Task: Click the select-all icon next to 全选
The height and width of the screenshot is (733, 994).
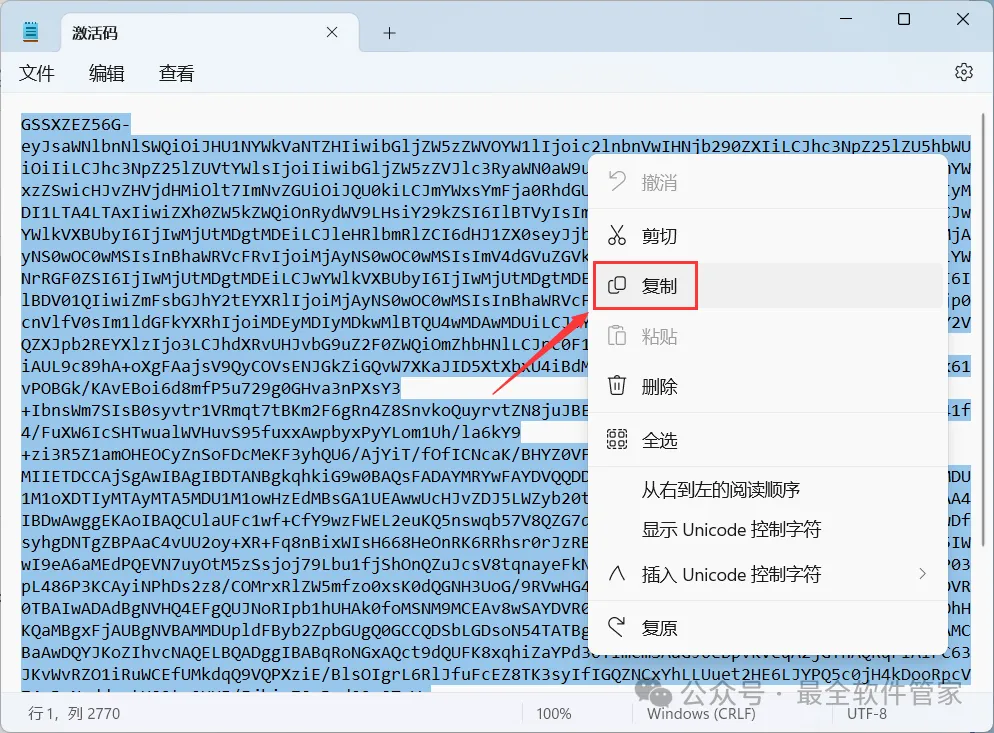Action: point(617,439)
